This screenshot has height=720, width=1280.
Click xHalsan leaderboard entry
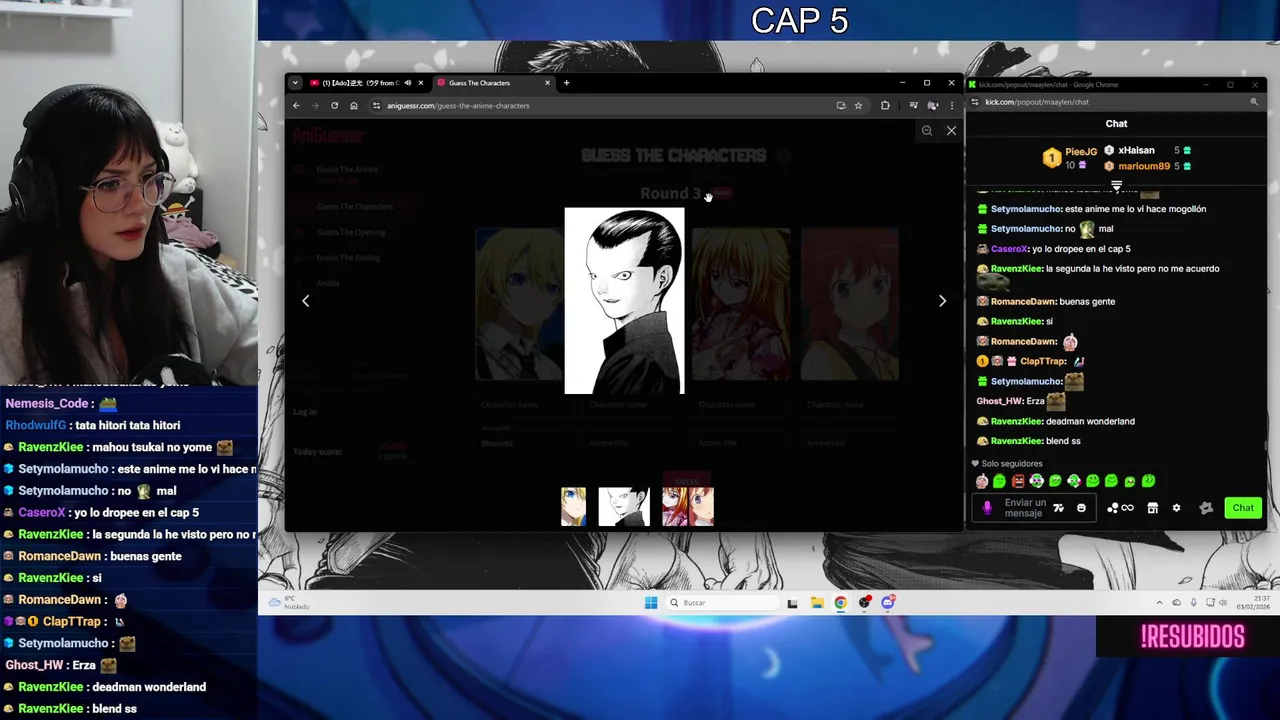coord(1147,150)
